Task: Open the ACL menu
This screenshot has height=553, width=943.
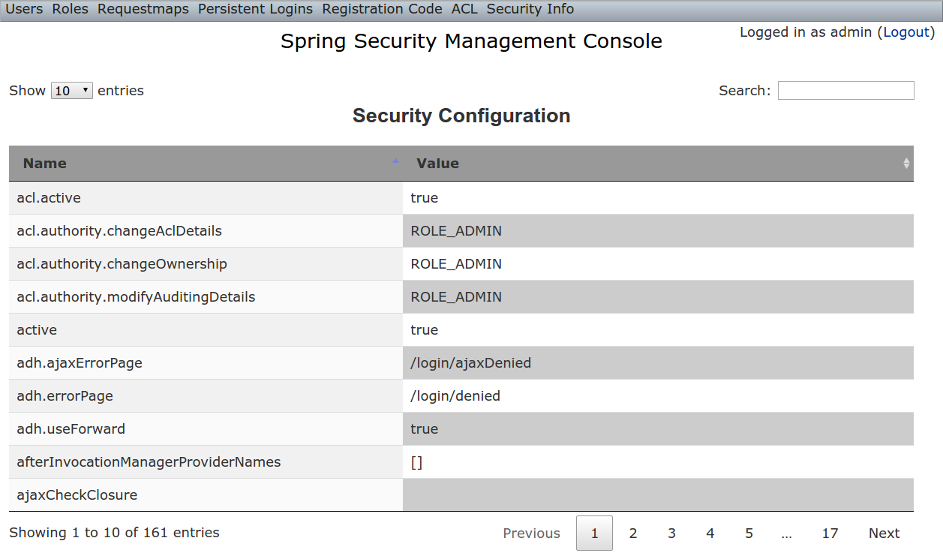Action: click(x=464, y=9)
